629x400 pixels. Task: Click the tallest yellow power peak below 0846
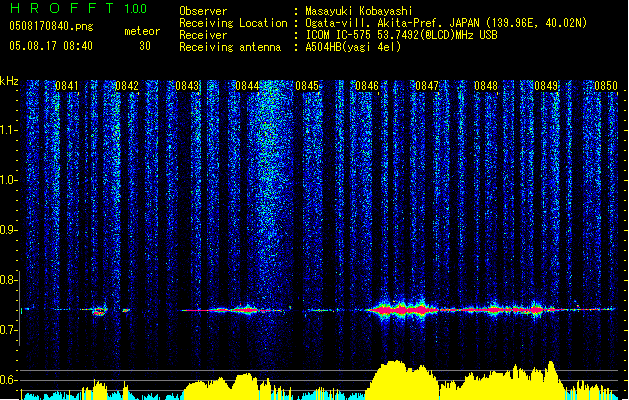[x=395, y=379]
